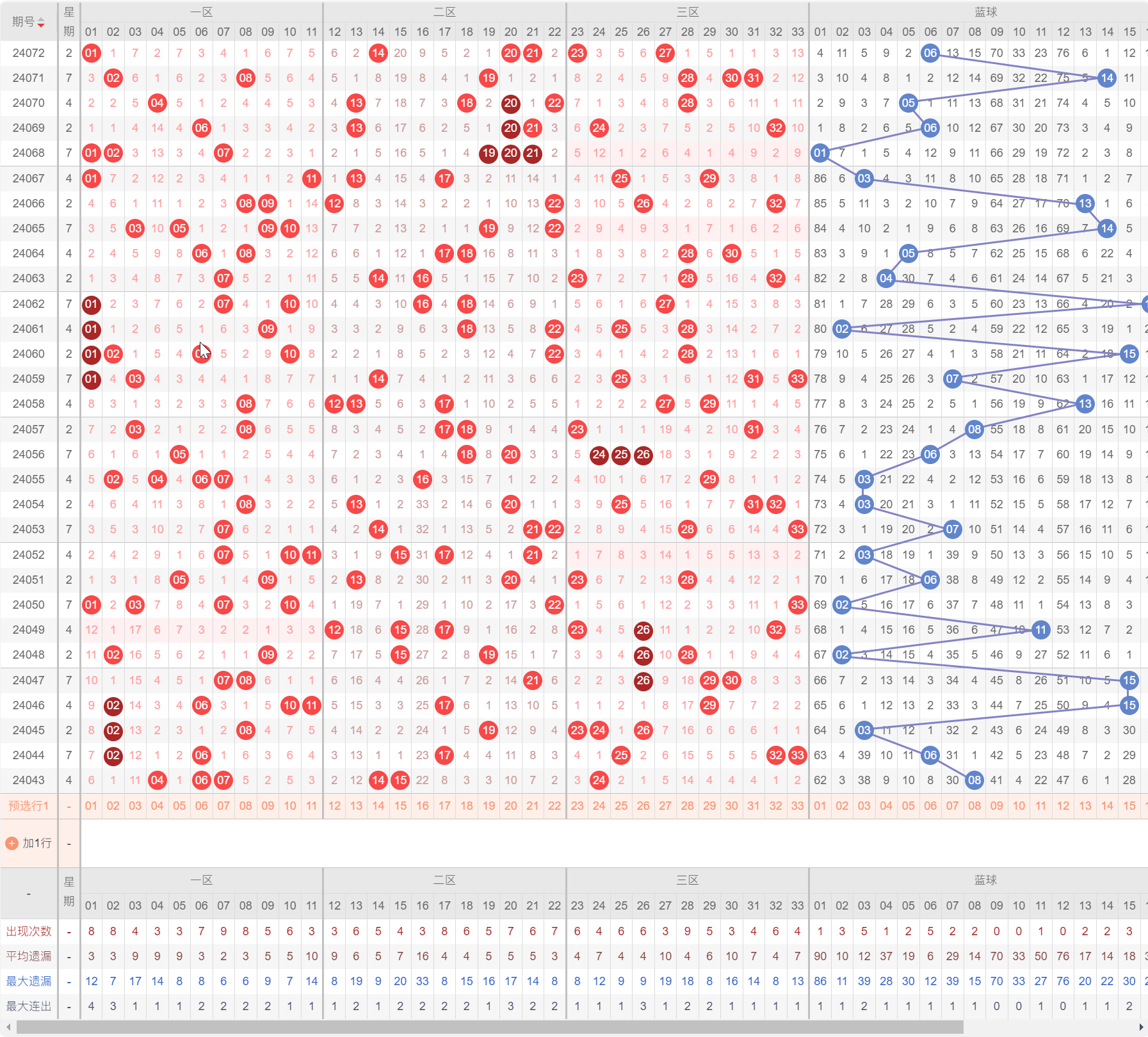This screenshot has width=1148, height=1037.
Task: Select the horizontal scrollbar thumb
Action: pyautogui.click(x=490, y=1027)
